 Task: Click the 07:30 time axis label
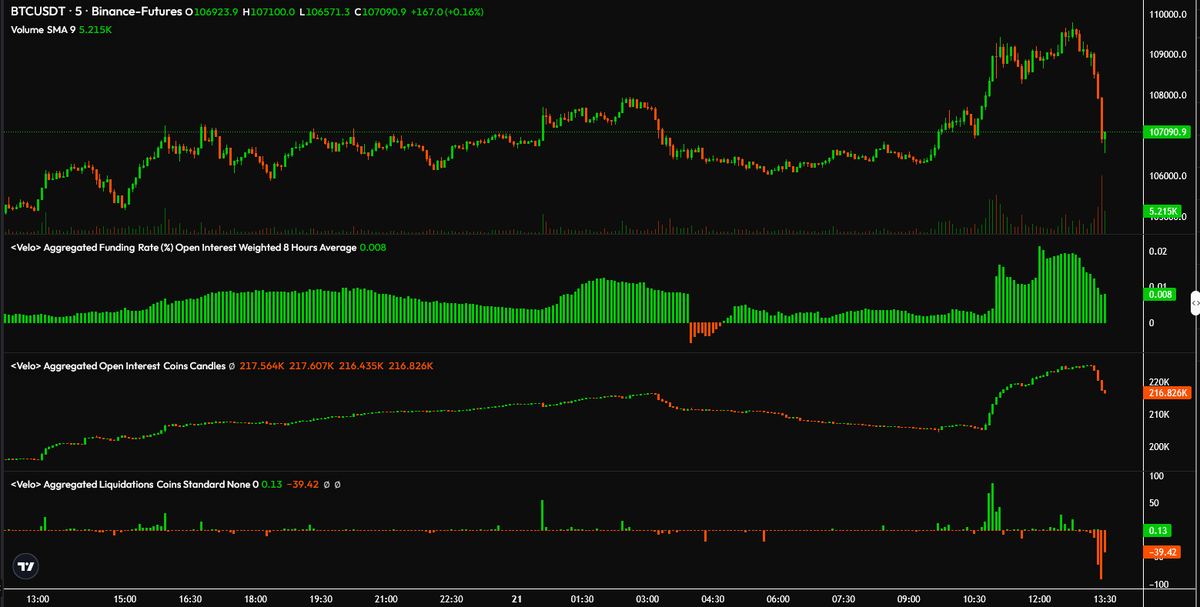pos(843,598)
